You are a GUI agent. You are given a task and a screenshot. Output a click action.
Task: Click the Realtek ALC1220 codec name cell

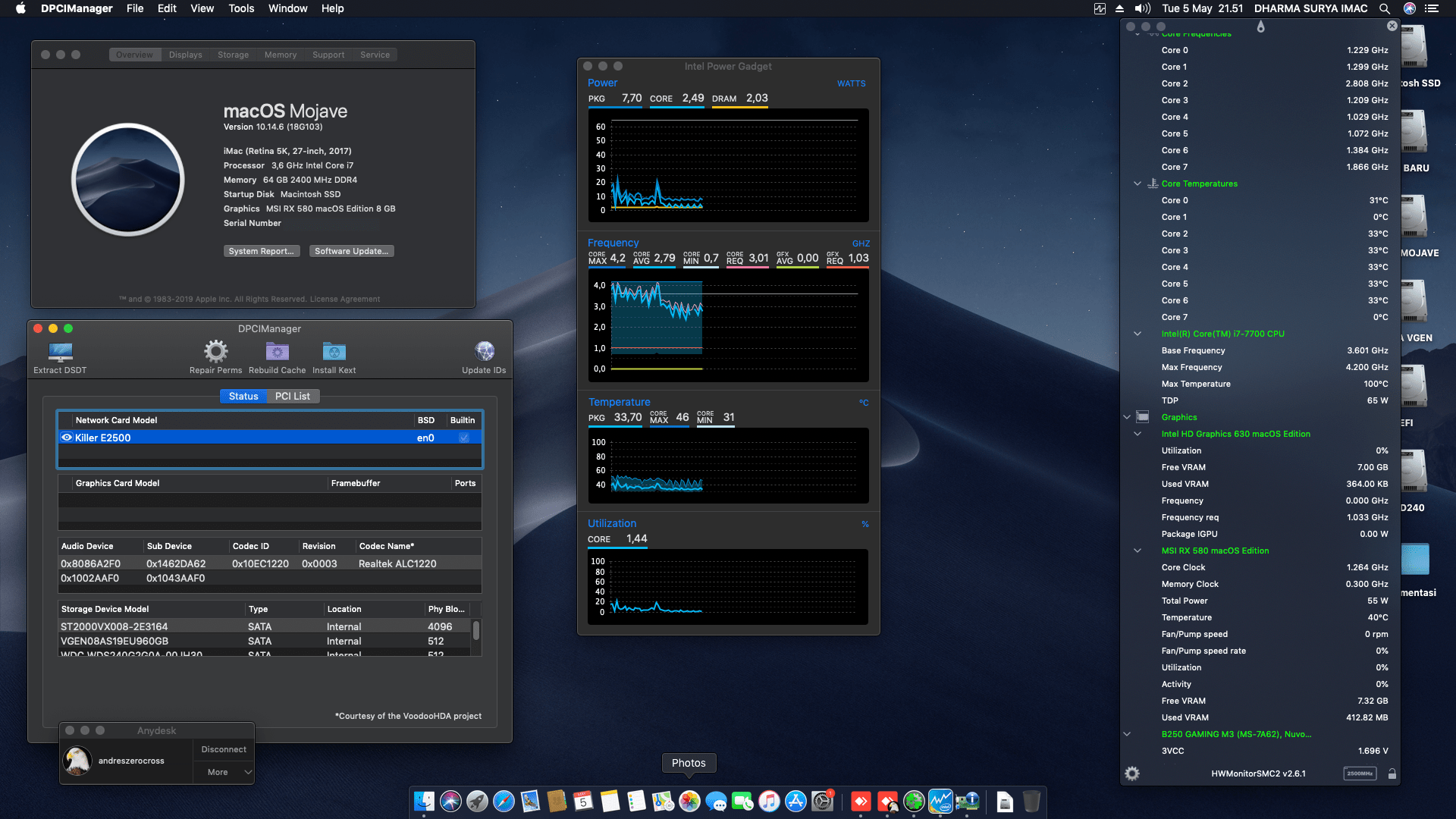tap(397, 563)
